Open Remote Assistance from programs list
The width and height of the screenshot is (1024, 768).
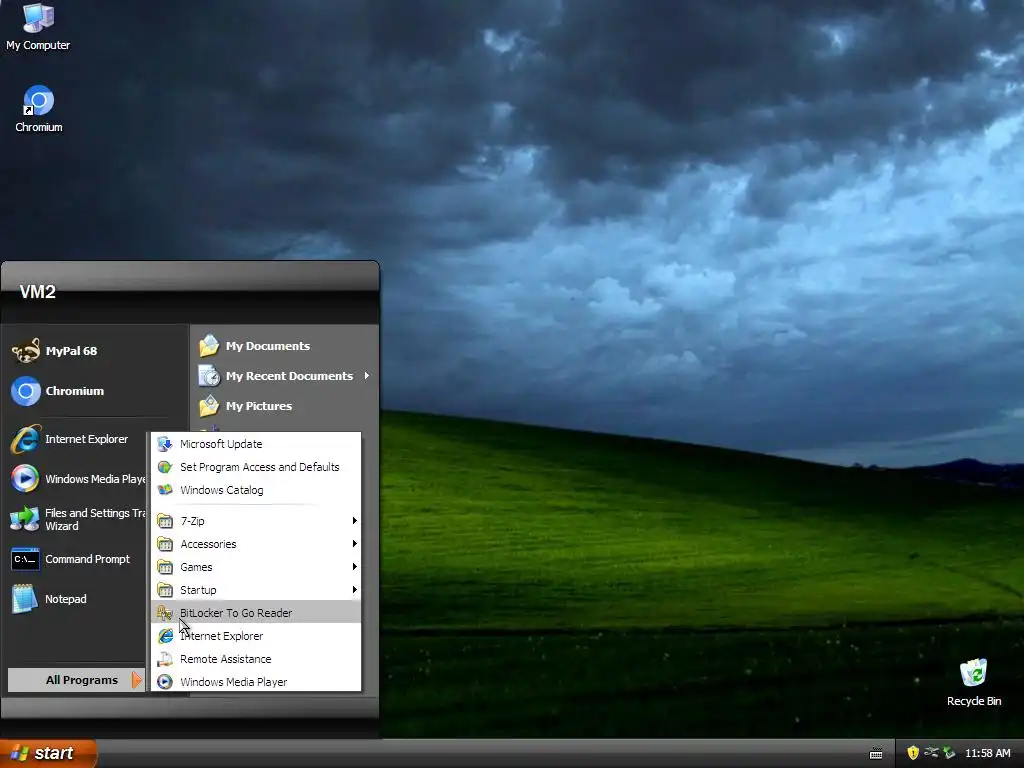[256, 659]
